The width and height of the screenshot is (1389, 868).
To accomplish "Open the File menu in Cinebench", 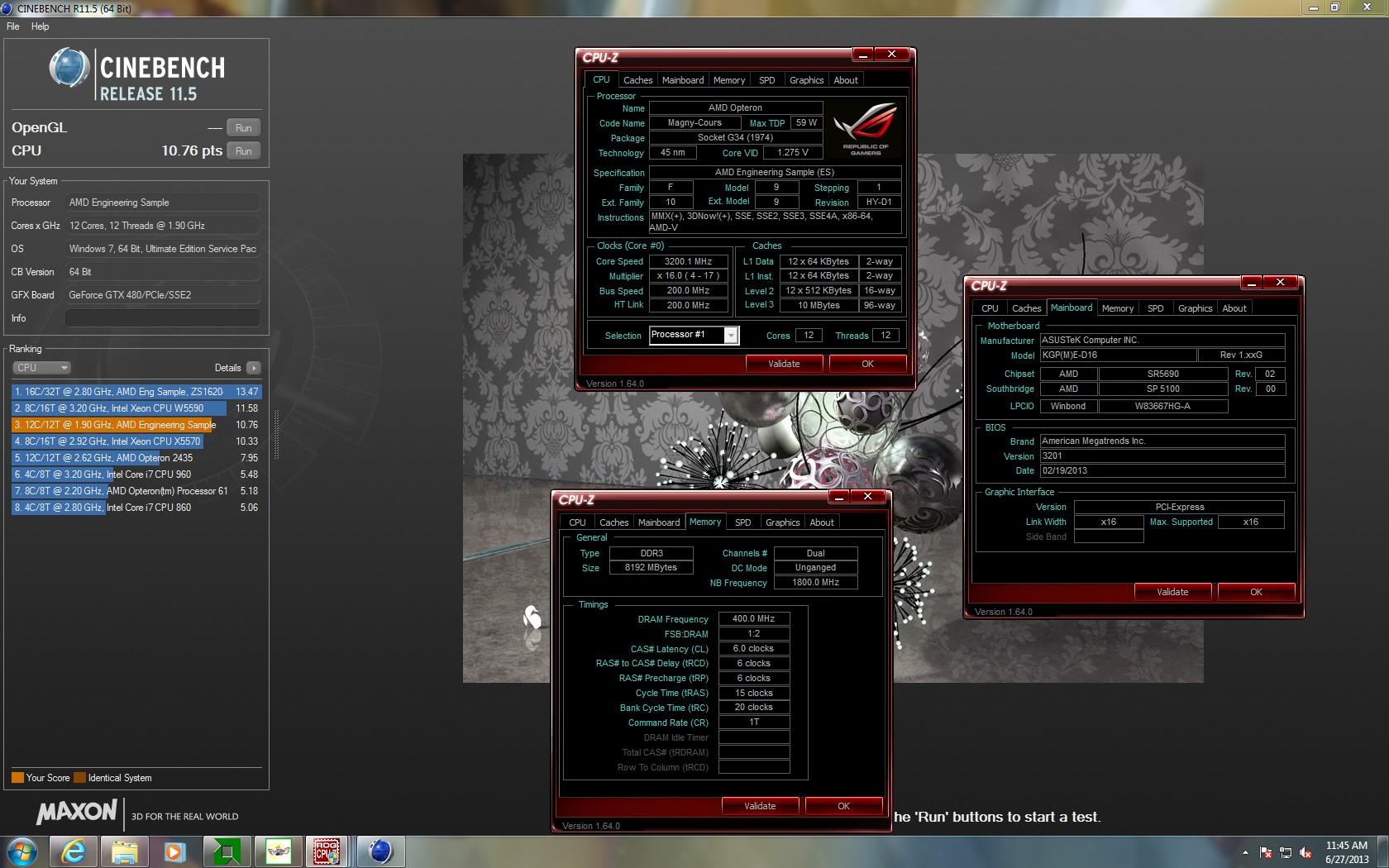I will 13,26.
